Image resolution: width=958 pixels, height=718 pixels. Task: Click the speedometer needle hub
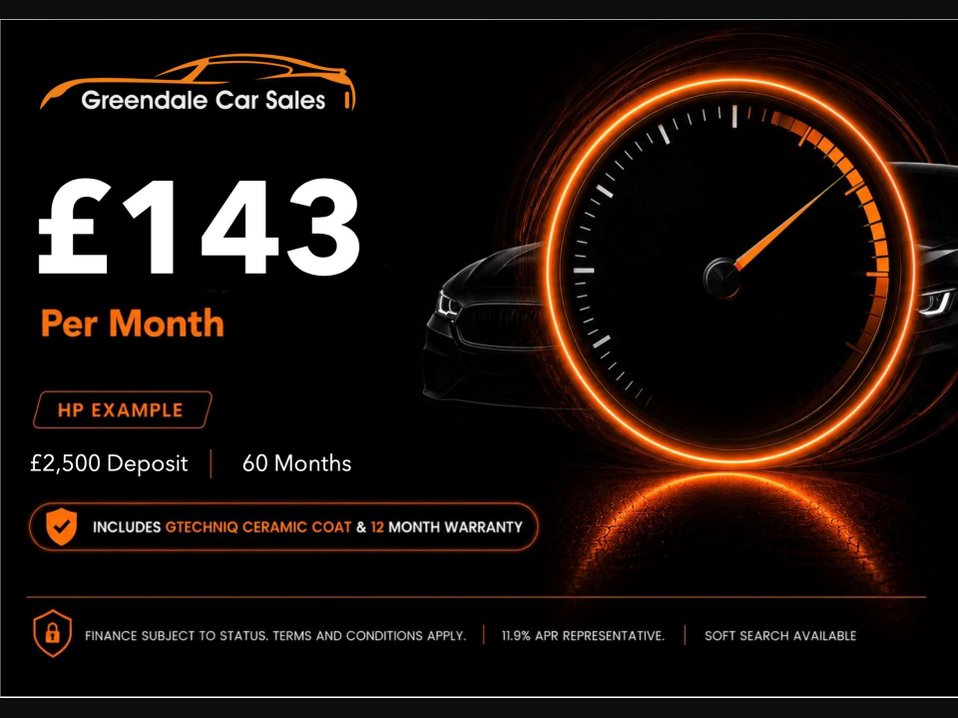click(x=722, y=277)
